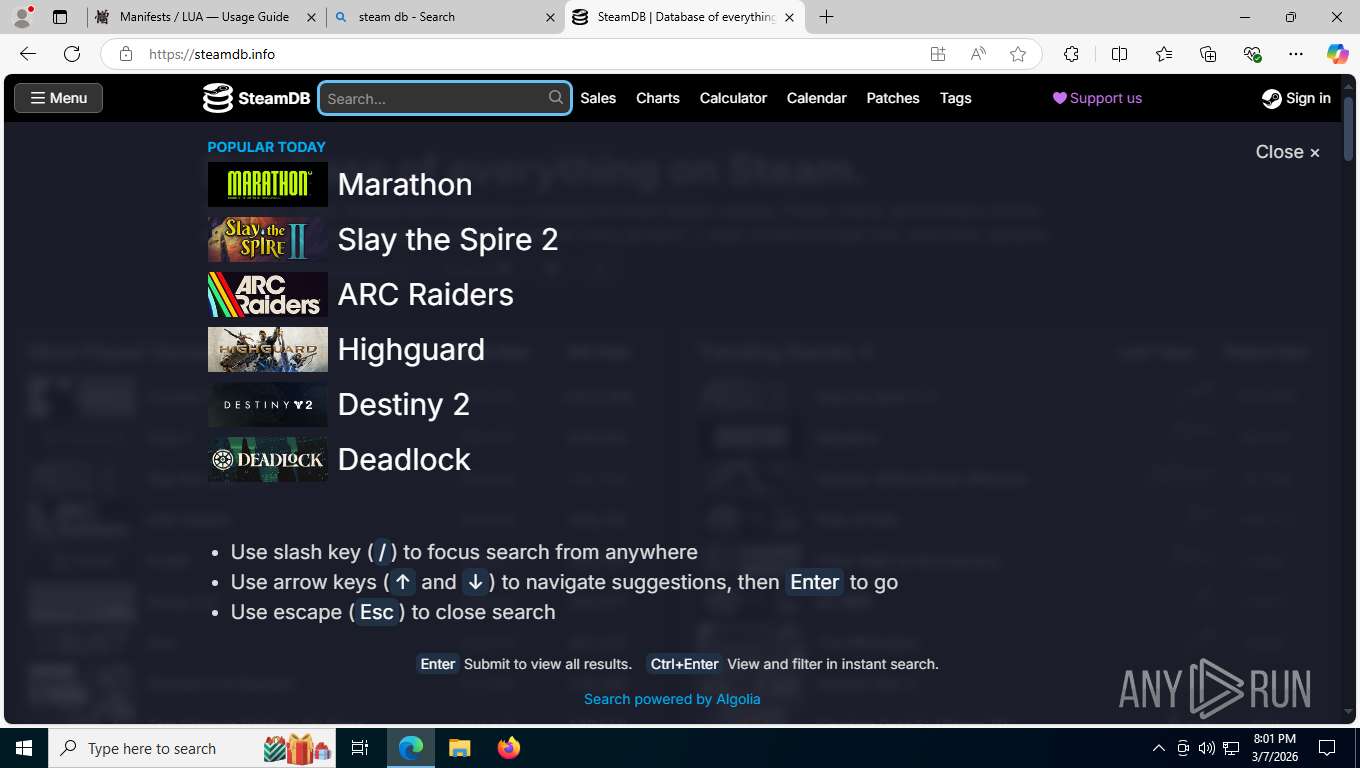Open notification center icon
This screenshot has height=768, width=1360.
pos(1327,748)
